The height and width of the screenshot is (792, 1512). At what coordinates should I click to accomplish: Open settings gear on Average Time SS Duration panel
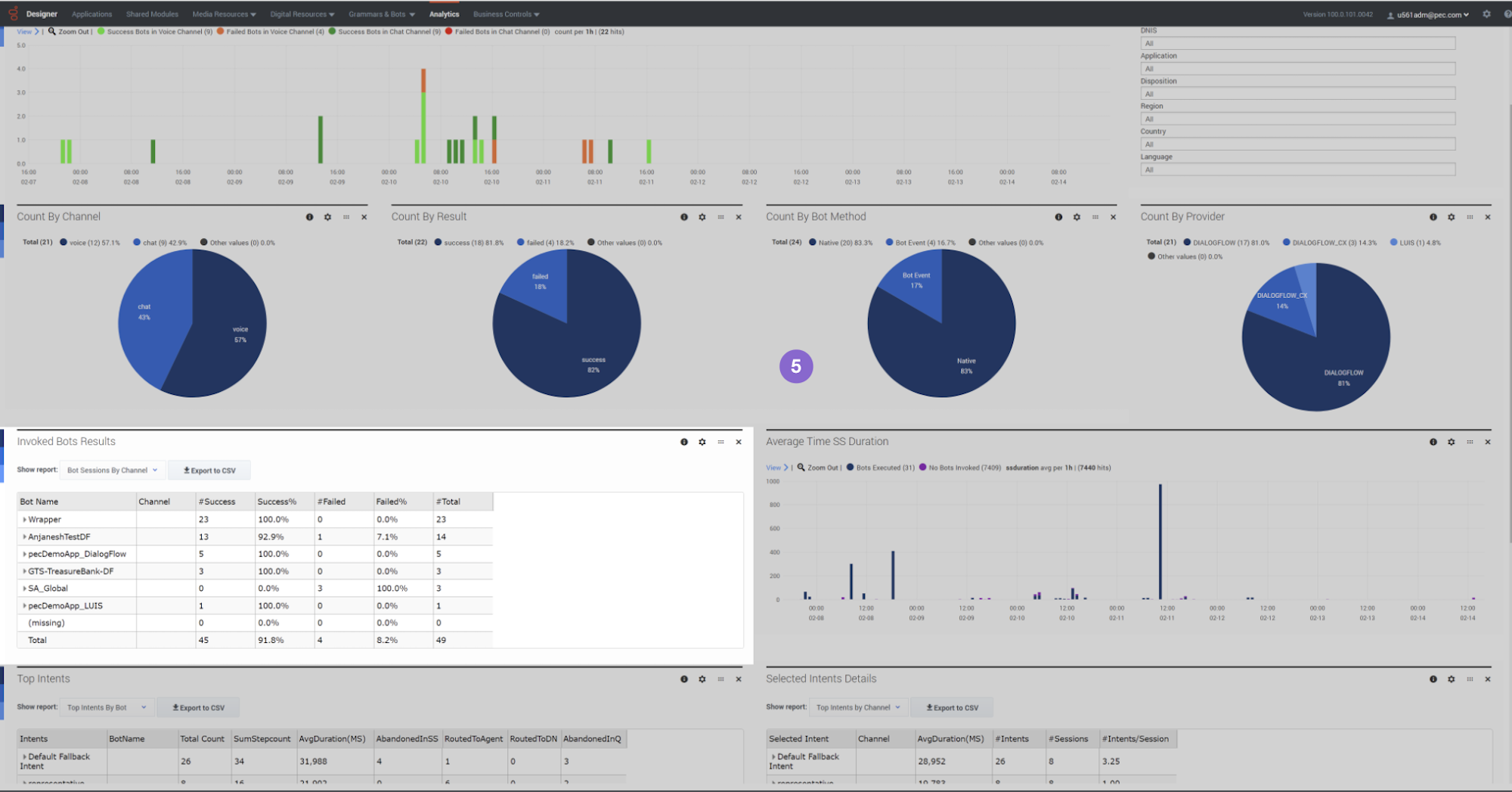click(1452, 442)
